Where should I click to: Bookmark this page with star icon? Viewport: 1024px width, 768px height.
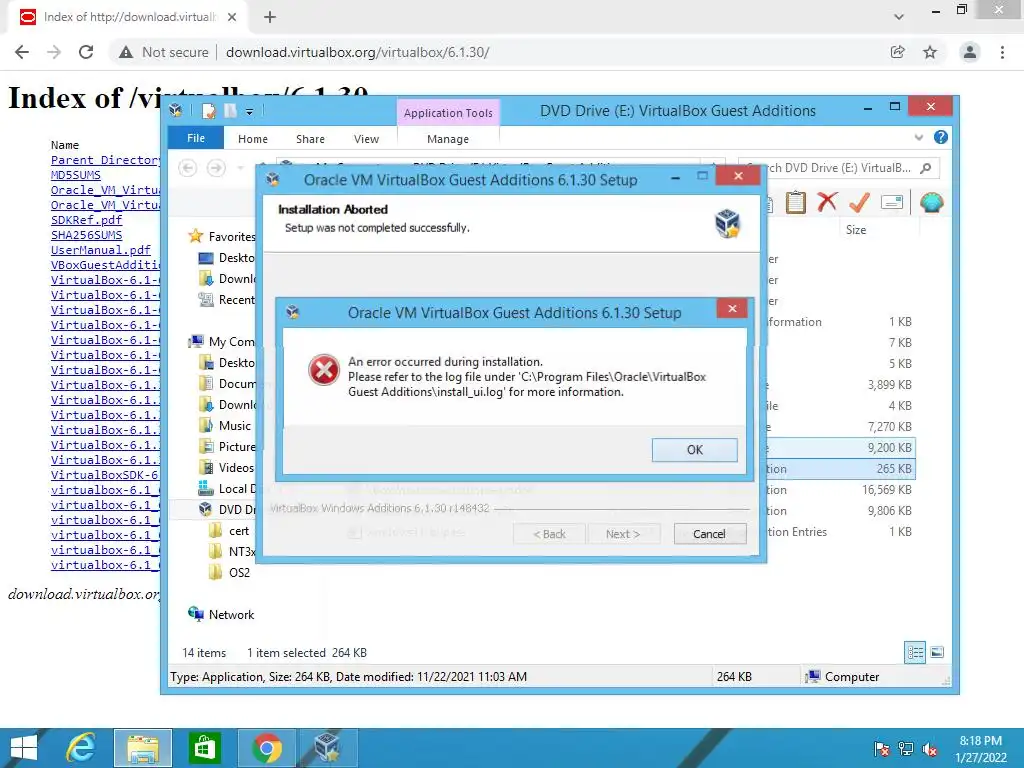(x=930, y=52)
